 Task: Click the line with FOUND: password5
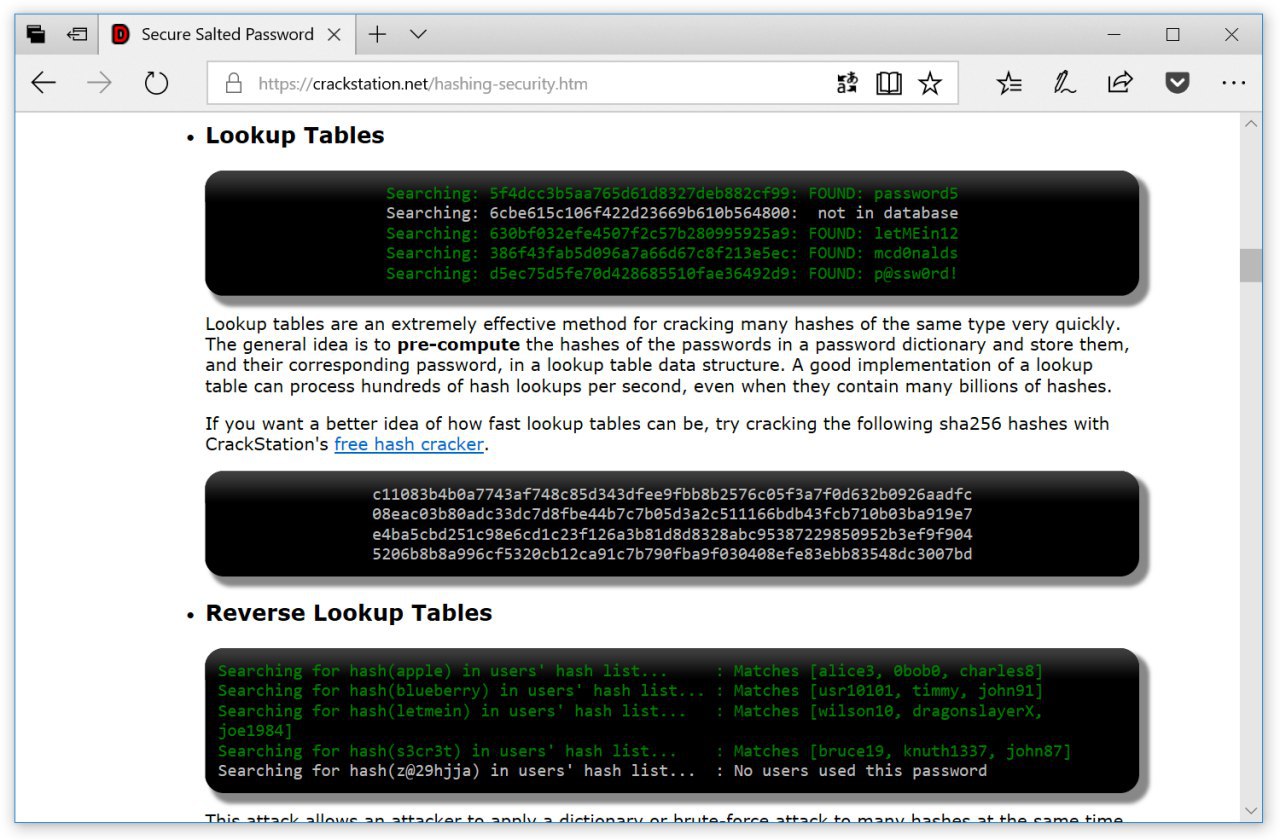pos(672,193)
